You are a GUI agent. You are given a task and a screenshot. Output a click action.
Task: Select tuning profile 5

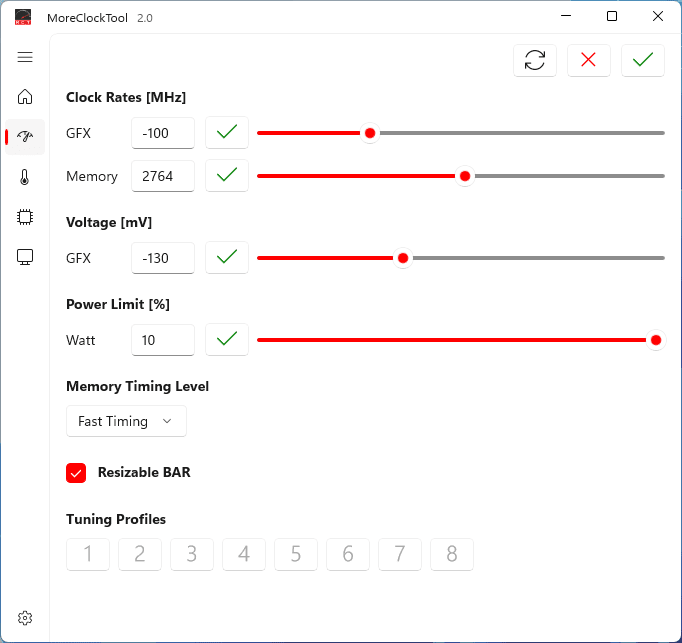click(x=296, y=554)
